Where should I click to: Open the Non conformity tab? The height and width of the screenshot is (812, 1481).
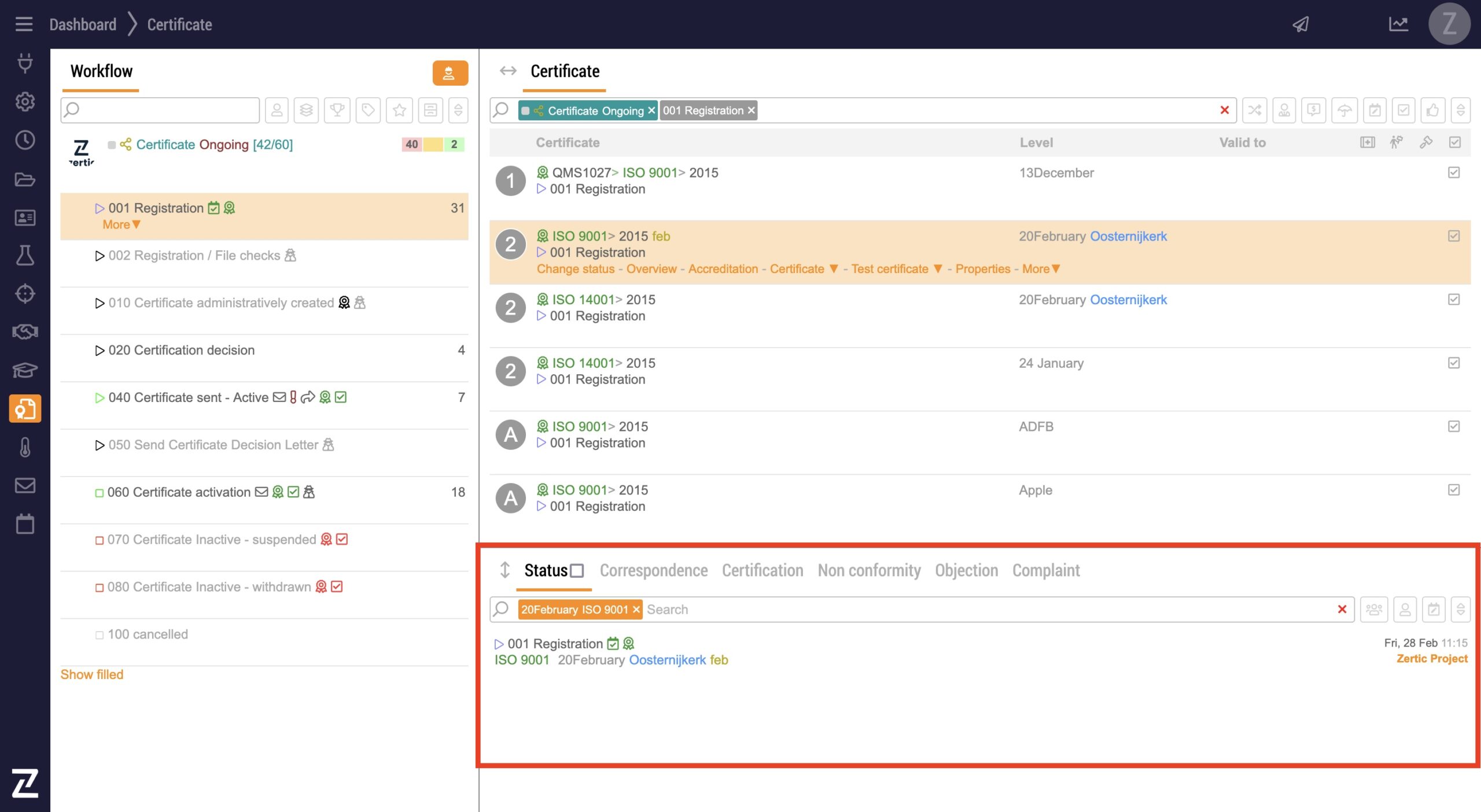click(x=868, y=571)
